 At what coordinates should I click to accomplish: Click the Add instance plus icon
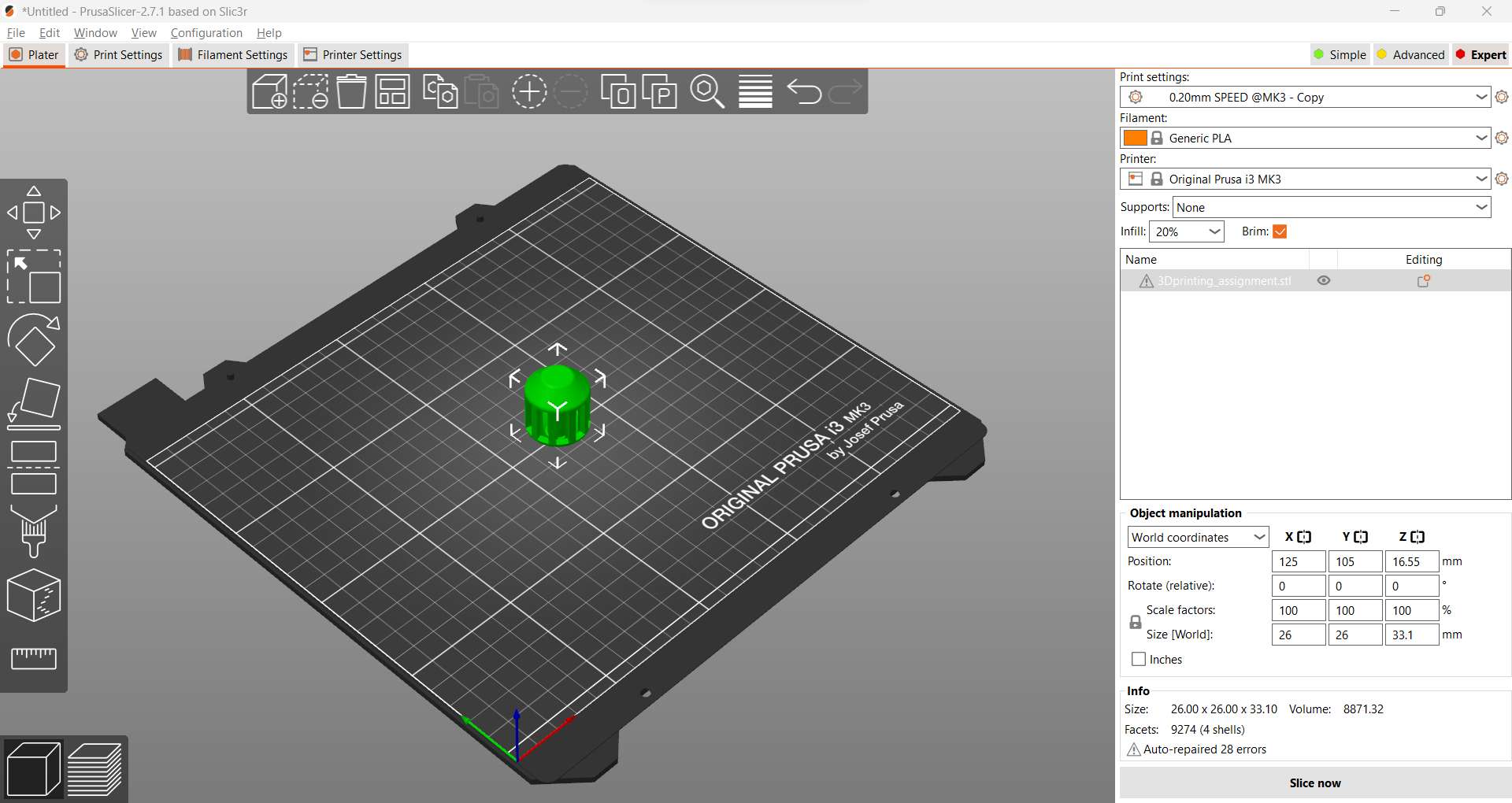[x=529, y=92]
